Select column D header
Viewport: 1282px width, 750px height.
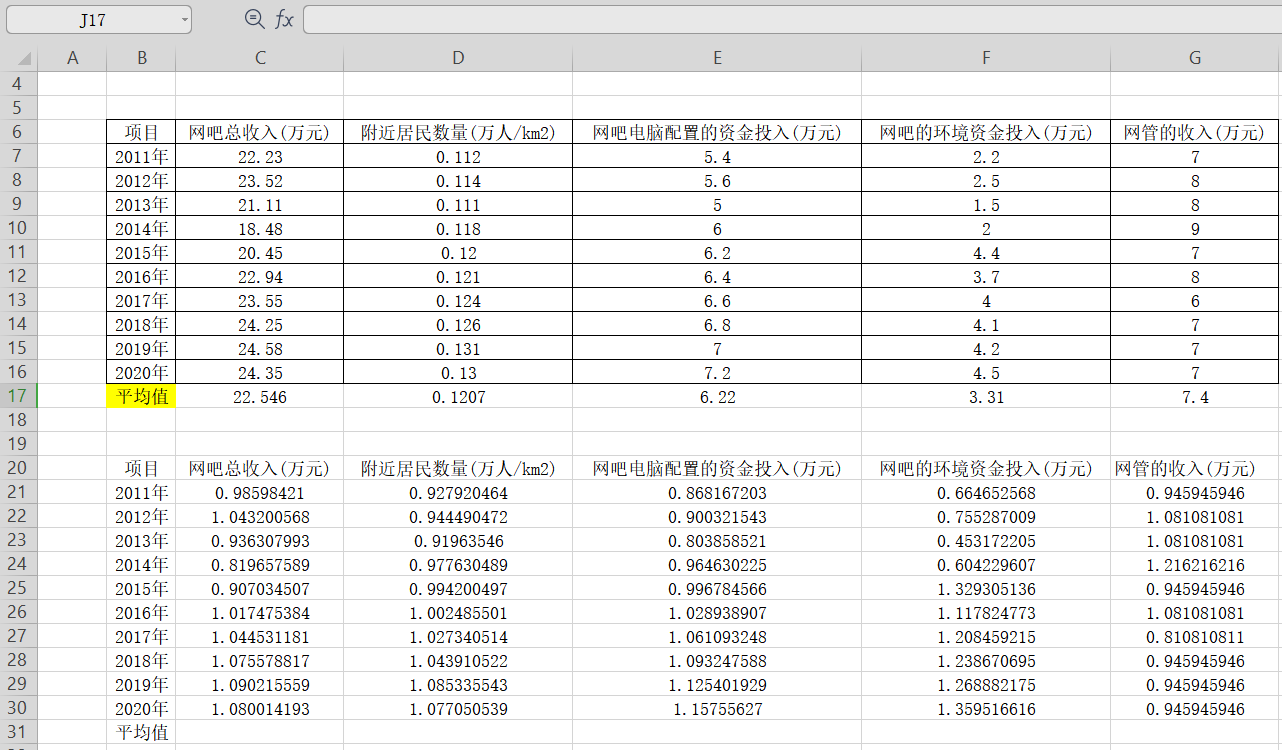[458, 59]
